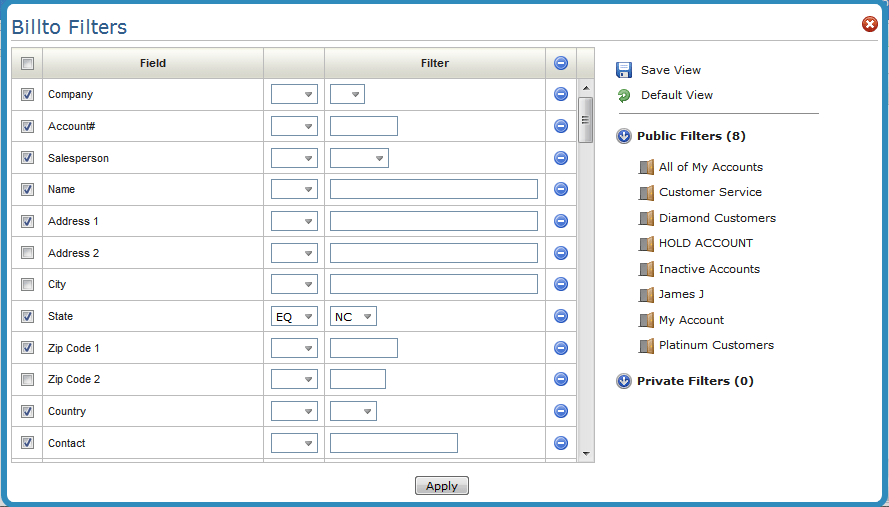This screenshot has height=507, width=889.
Task: Click the Name filter text field
Action: [x=434, y=189]
